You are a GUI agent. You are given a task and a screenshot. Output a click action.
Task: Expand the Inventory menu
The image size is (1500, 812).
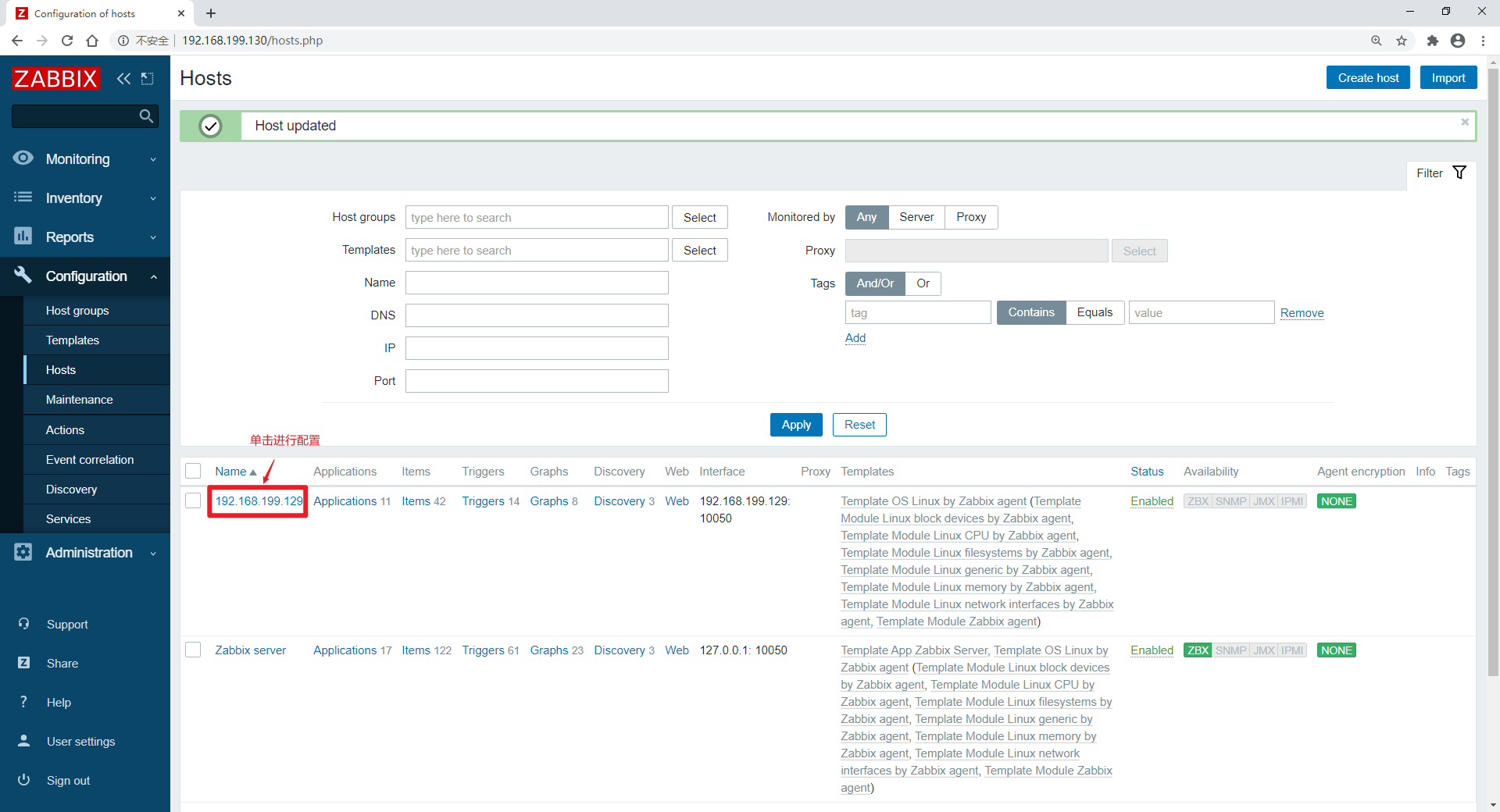tap(85, 198)
